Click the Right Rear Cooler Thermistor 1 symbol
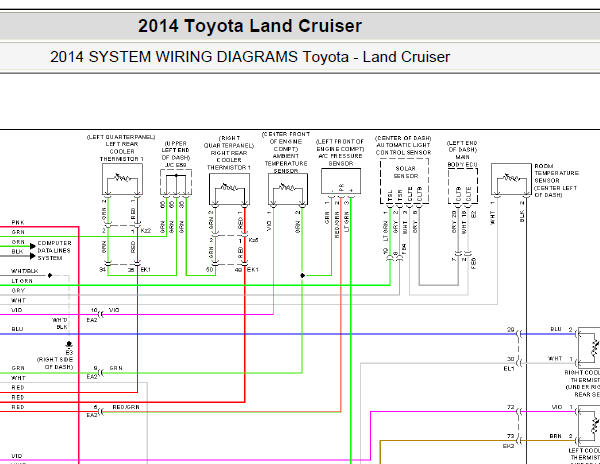This screenshot has height=464, width=600. 230,189
